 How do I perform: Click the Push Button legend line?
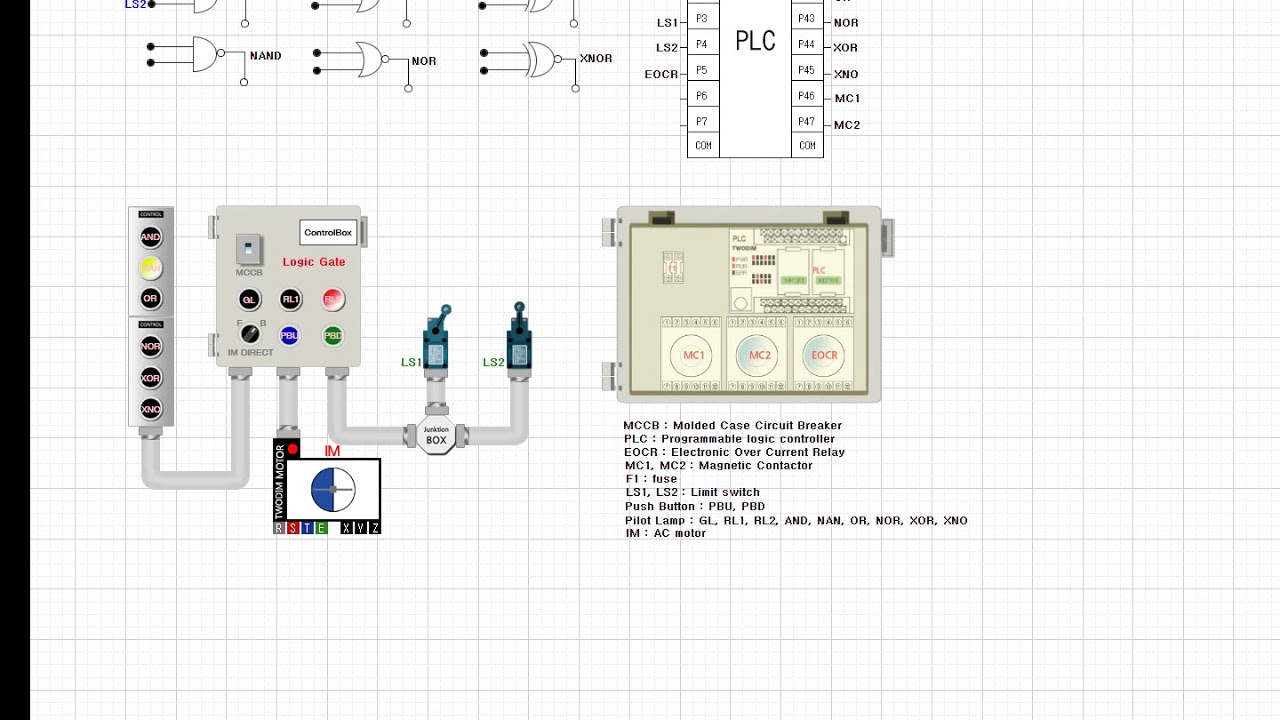pyautogui.click(x=695, y=506)
